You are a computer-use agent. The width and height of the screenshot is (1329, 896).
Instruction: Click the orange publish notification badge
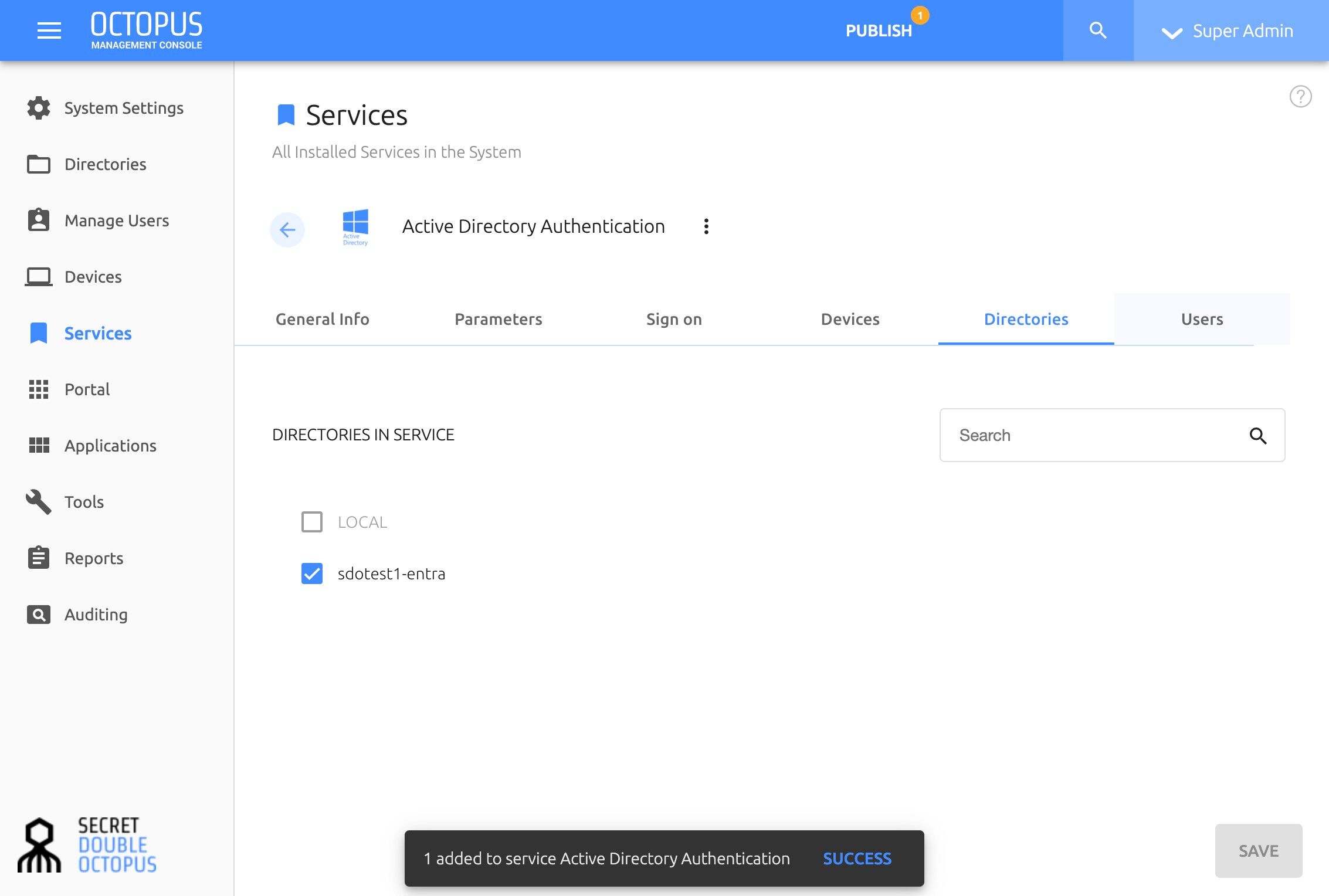click(920, 15)
